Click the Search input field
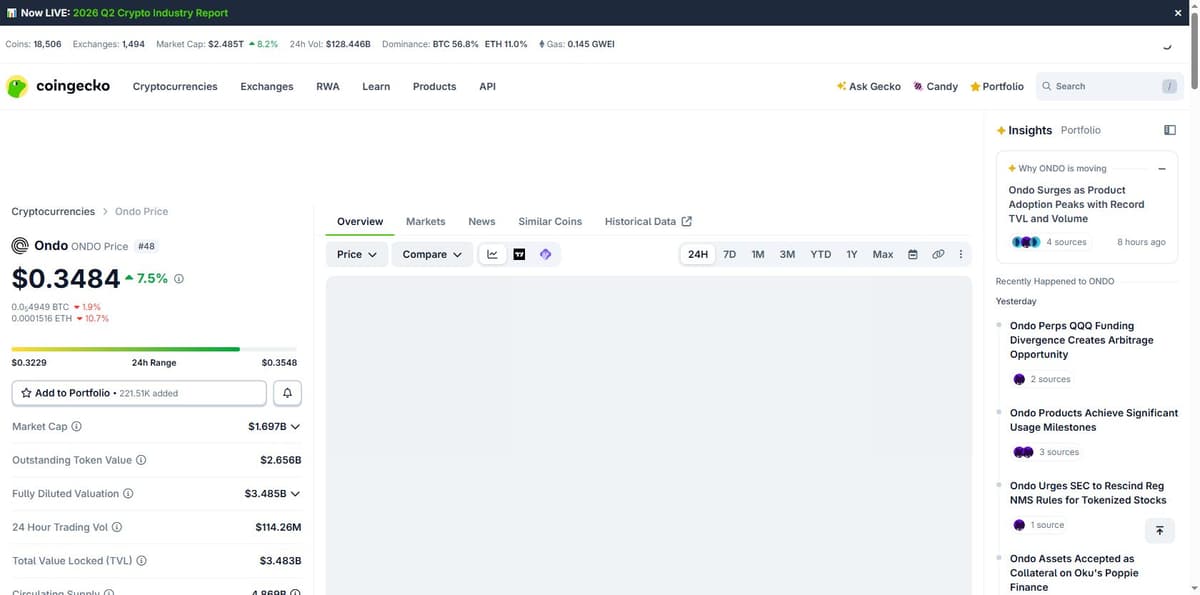Image resolution: width=1200 pixels, height=595 pixels. (1109, 86)
